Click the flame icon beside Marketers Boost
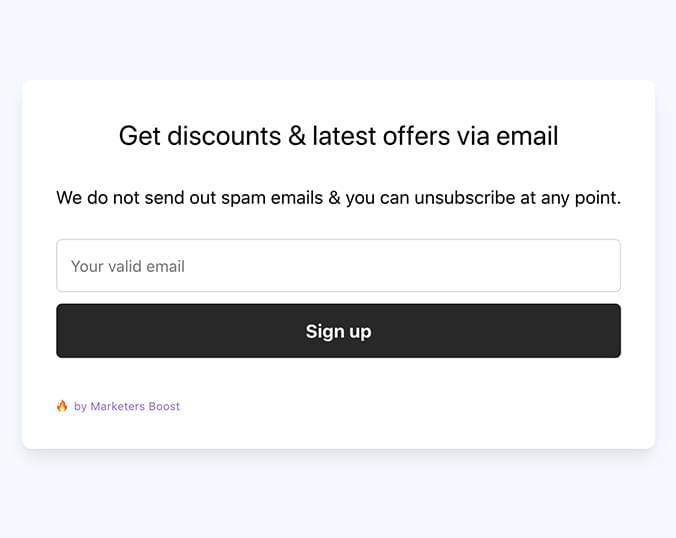The image size is (676, 538). pos(62,406)
